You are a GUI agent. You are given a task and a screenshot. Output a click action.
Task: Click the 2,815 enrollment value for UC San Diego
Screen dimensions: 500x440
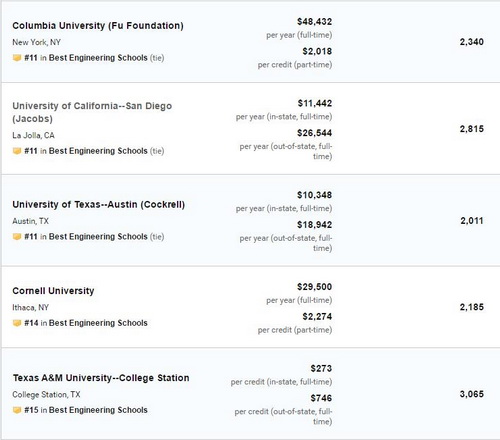472,129
